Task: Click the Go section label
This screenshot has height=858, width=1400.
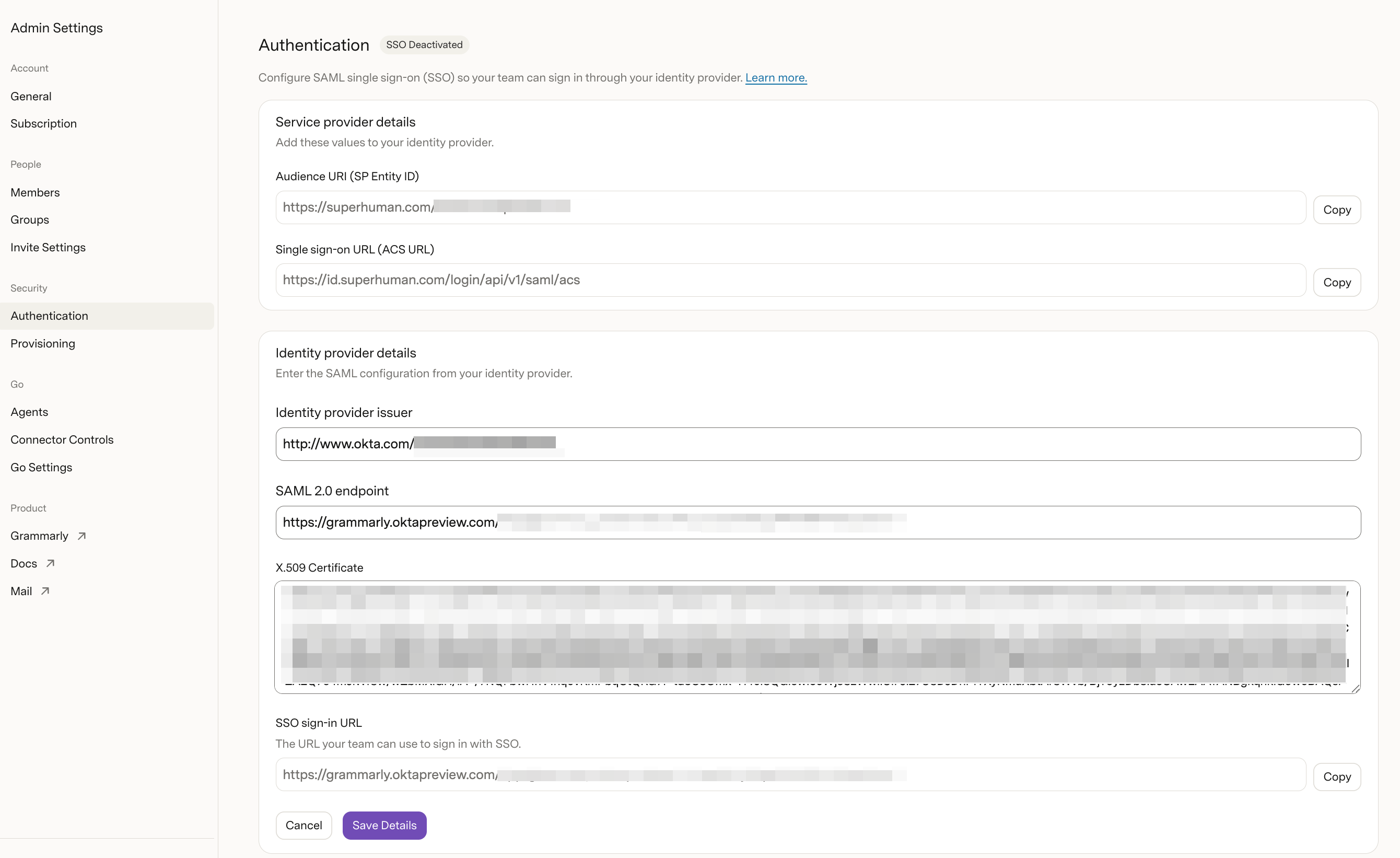Action: point(17,384)
